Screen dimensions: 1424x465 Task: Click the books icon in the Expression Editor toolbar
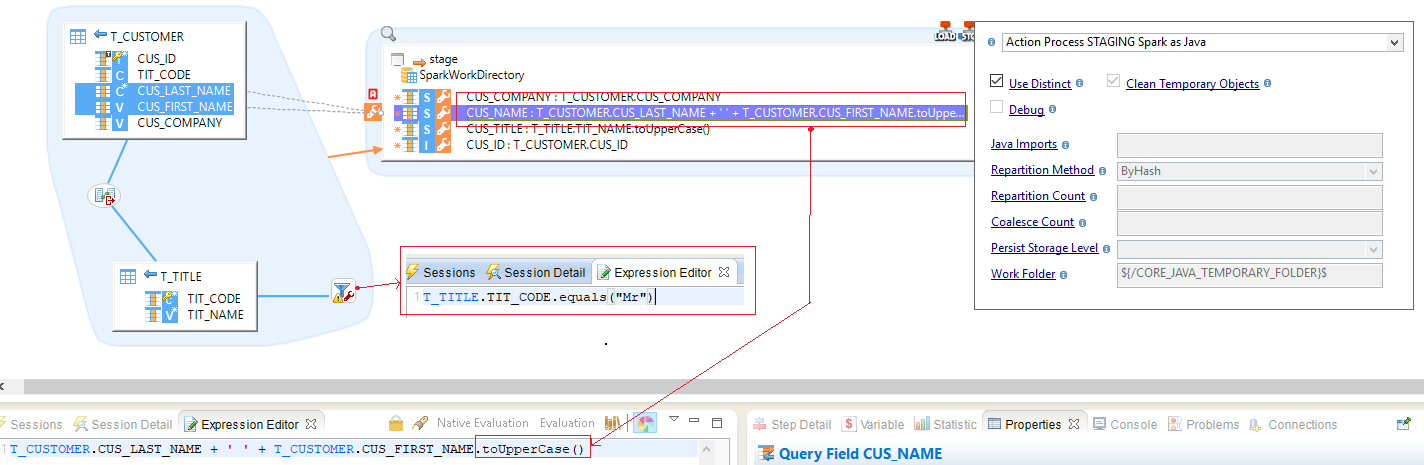pyautogui.click(x=613, y=423)
